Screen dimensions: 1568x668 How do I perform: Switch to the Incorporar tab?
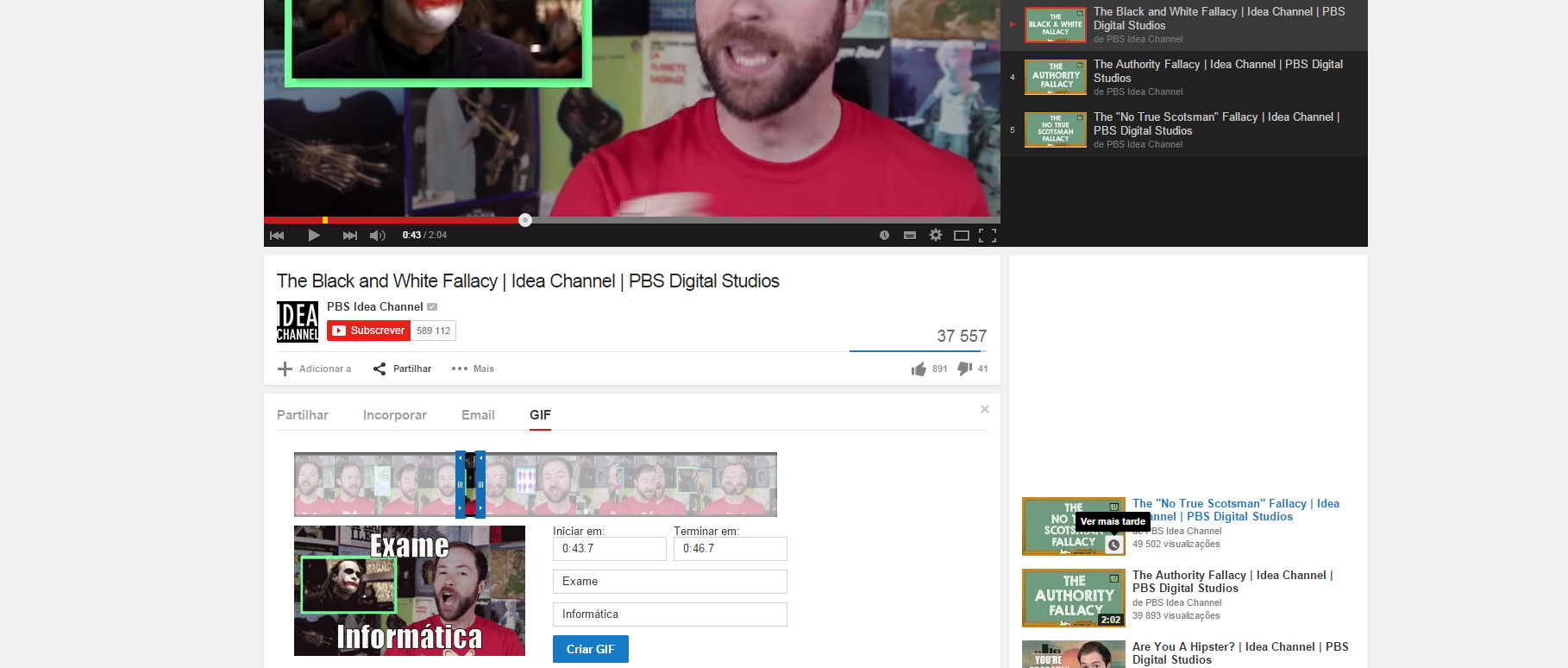(395, 415)
